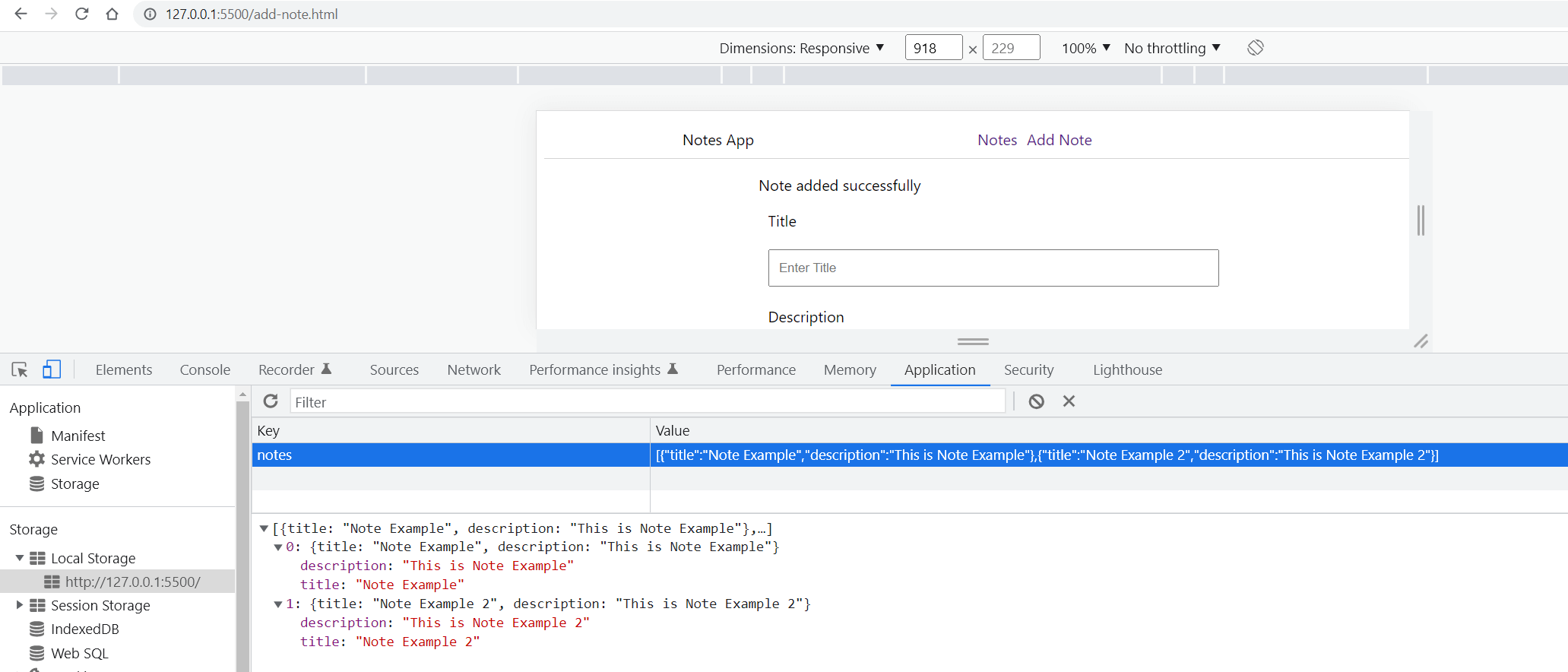The image size is (1568, 672).
Task: Switch to the Elements tab
Action: click(x=124, y=369)
